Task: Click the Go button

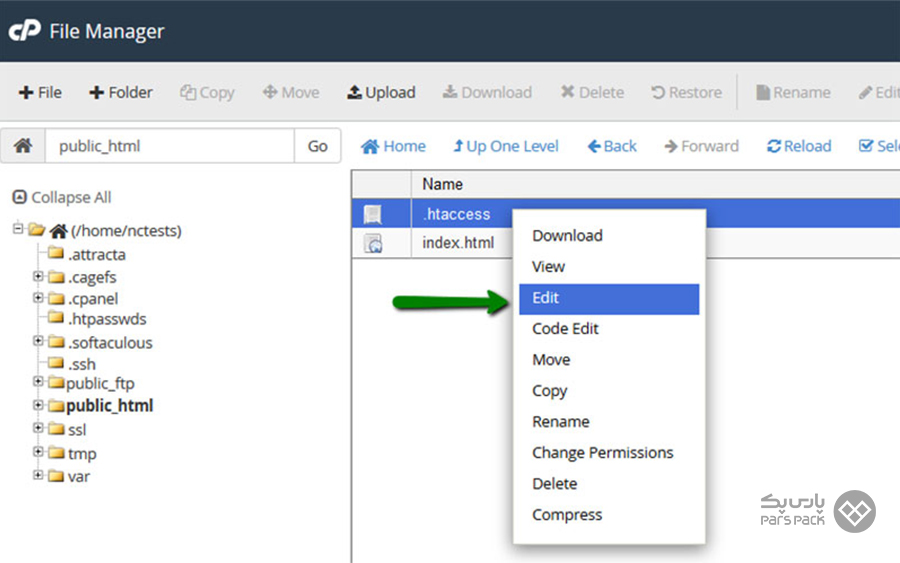Action: (x=317, y=146)
